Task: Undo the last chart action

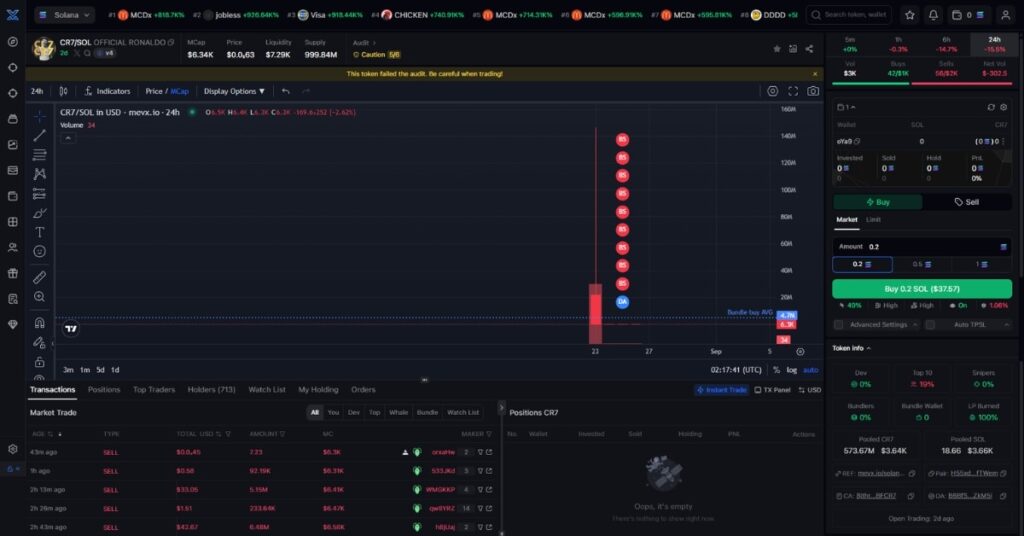Action: pos(285,91)
